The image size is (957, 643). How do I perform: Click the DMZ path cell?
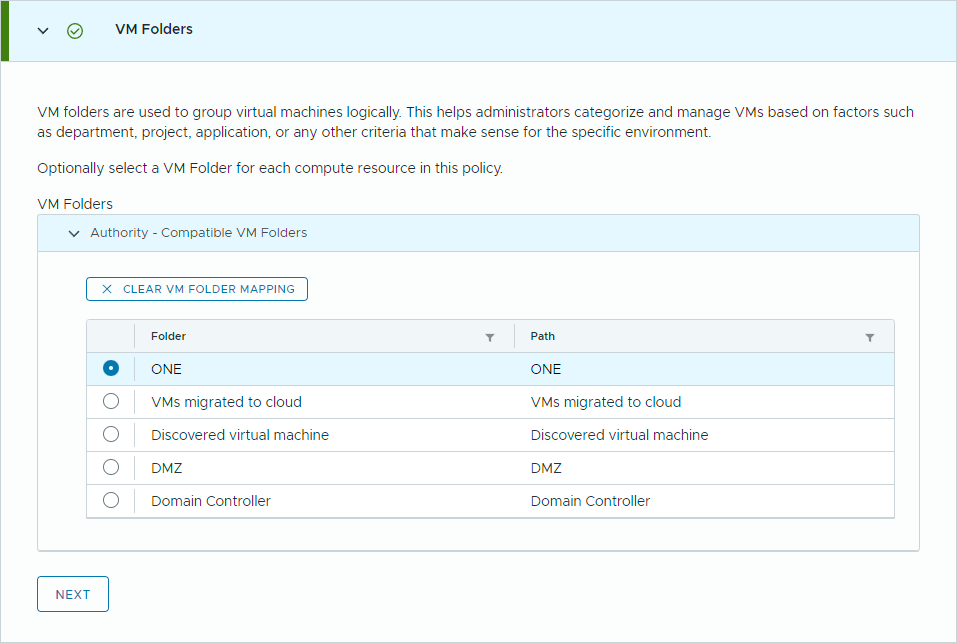pos(546,468)
